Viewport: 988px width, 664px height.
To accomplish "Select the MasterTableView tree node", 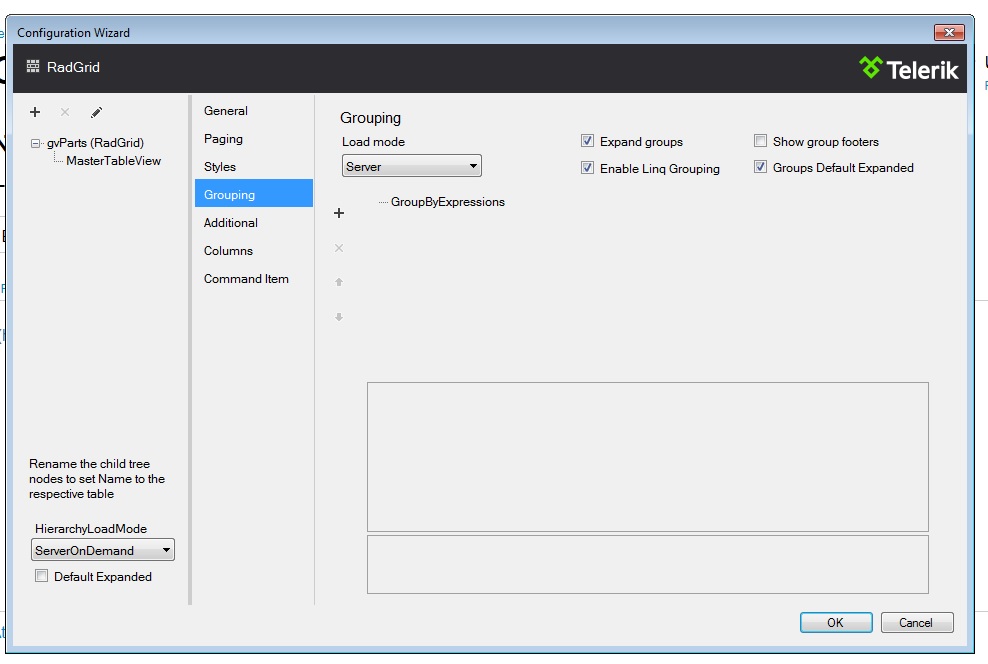I will (113, 161).
